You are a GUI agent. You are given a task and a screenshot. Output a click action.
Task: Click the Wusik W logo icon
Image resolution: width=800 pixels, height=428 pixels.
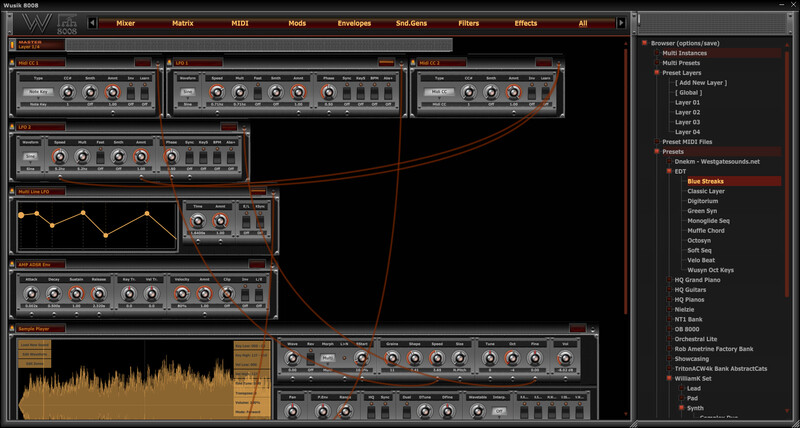(x=35, y=22)
